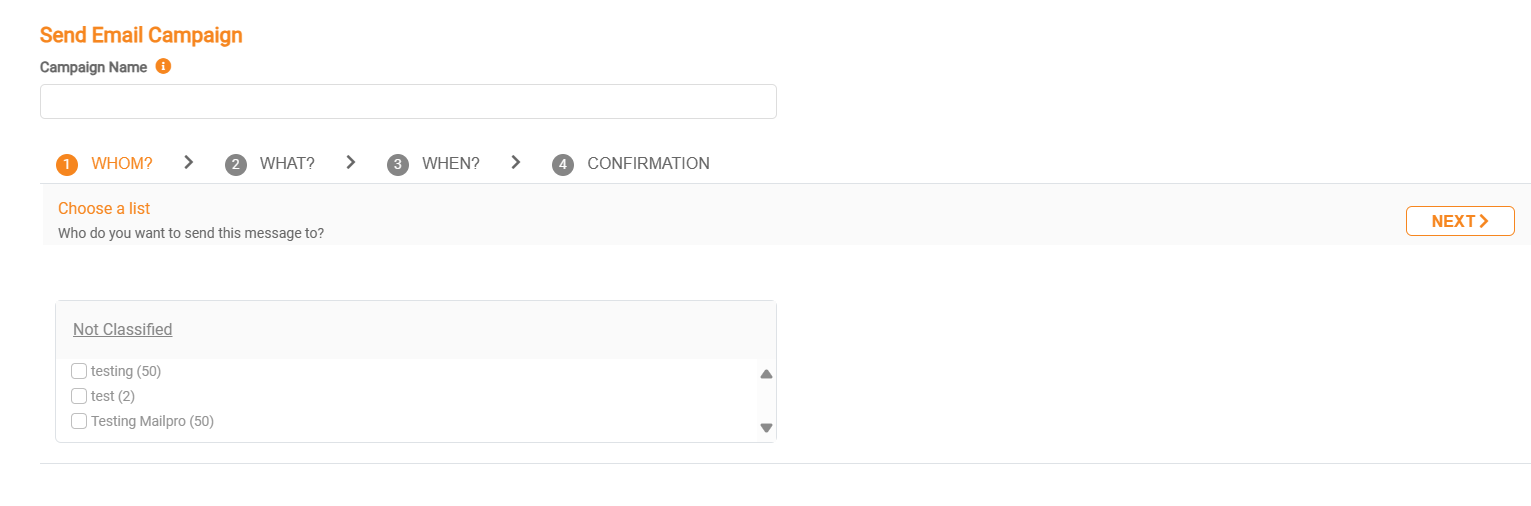Click the chevron arrow after WHOM?
The image size is (1531, 506).
(x=189, y=162)
